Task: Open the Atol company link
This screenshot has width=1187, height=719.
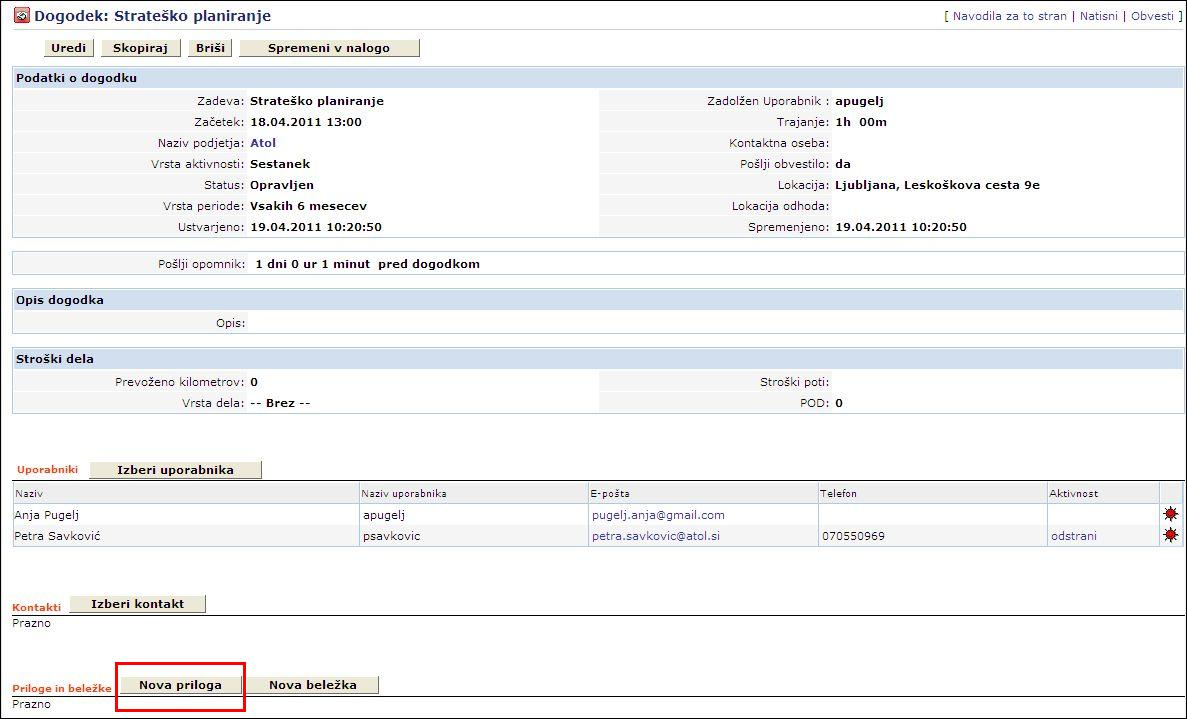Action: click(262, 143)
